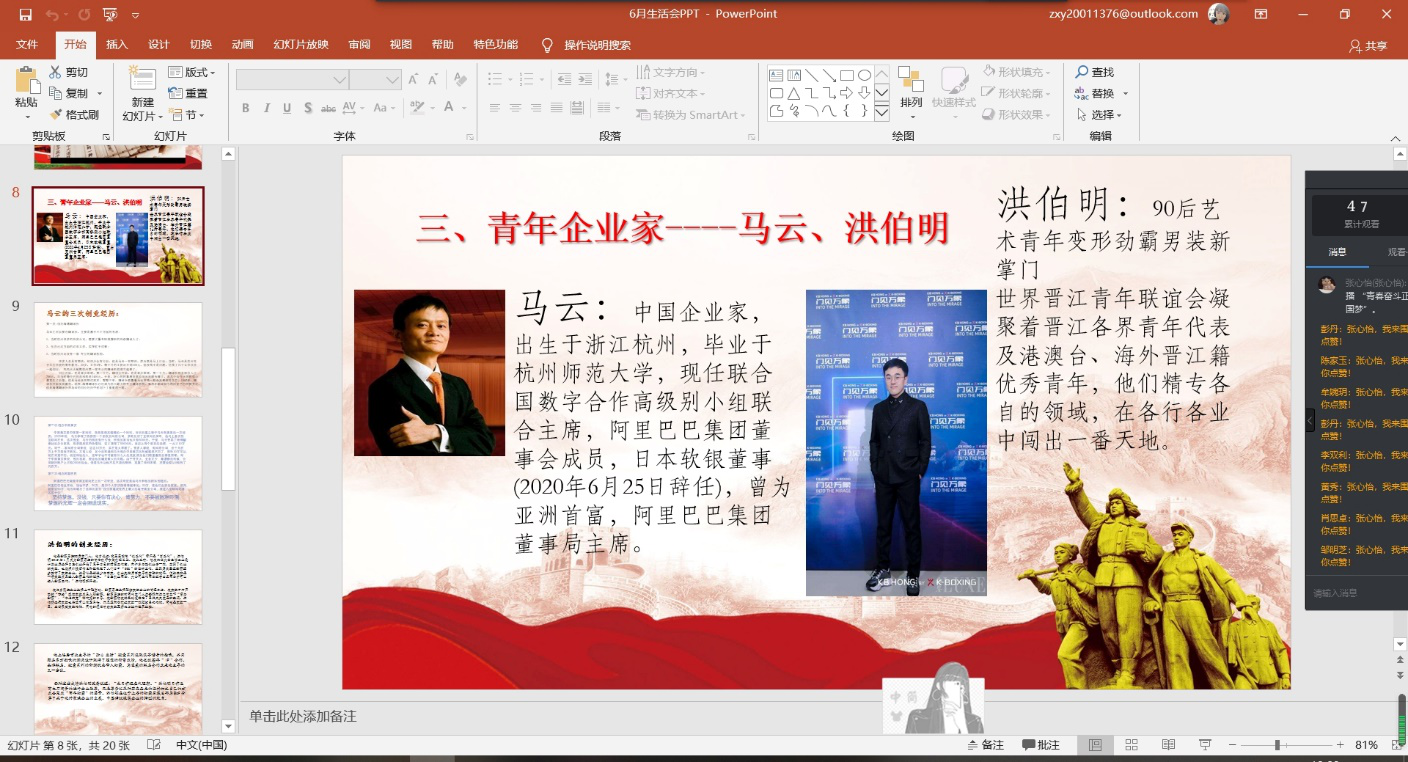
Task: Select slide 11 thumbnail
Action: point(118,577)
